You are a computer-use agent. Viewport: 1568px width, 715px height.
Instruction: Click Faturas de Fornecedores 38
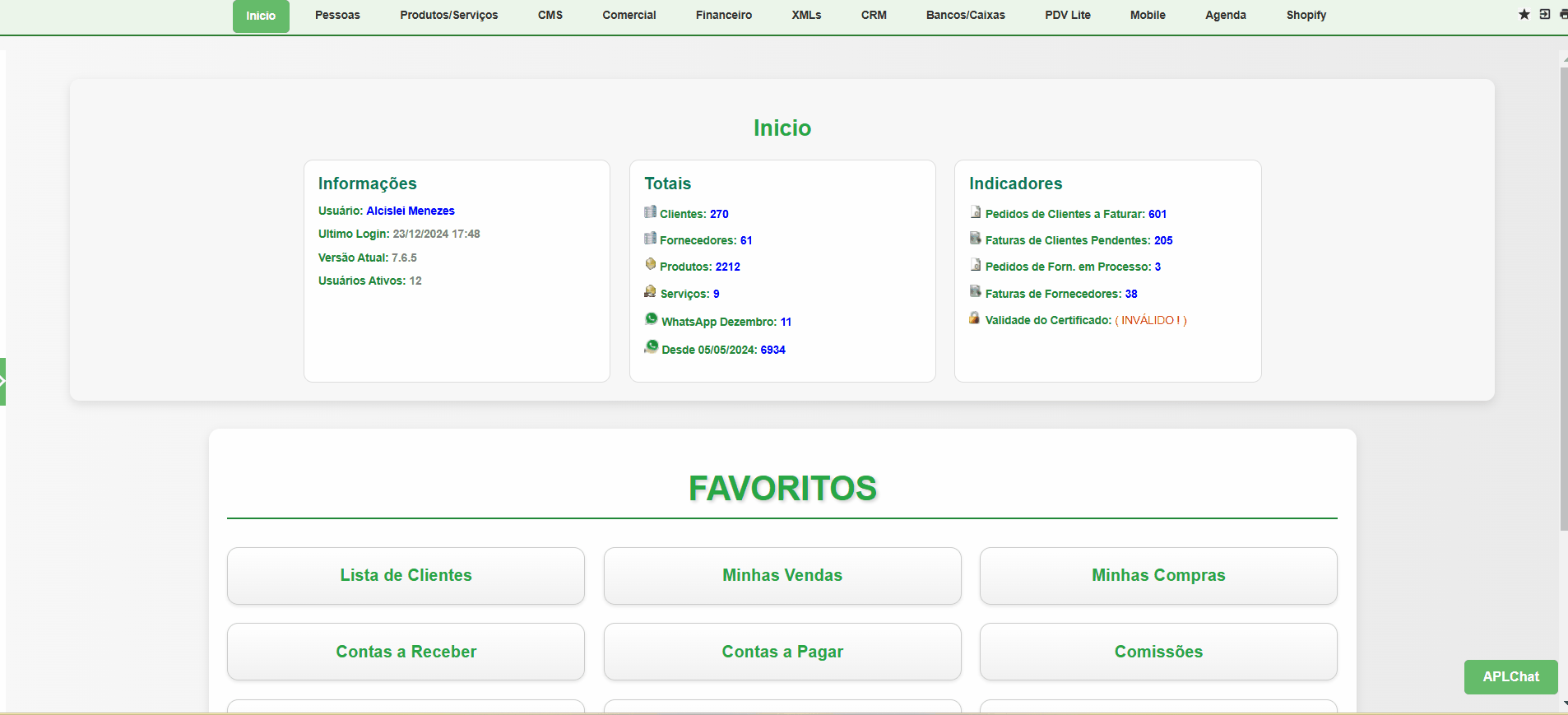click(1131, 294)
